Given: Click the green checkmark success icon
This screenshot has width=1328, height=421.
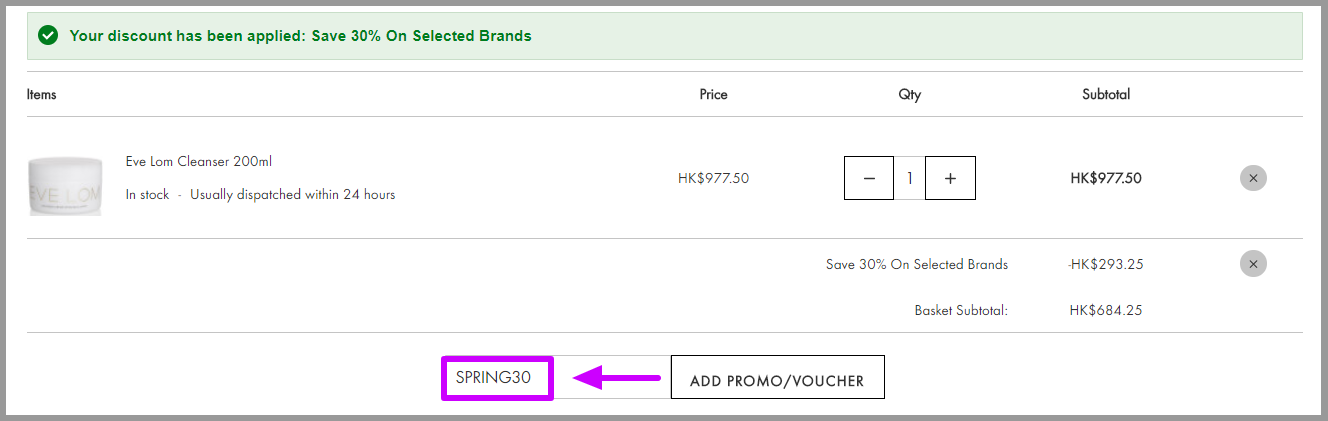Looking at the screenshot, I should pyautogui.click(x=47, y=36).
